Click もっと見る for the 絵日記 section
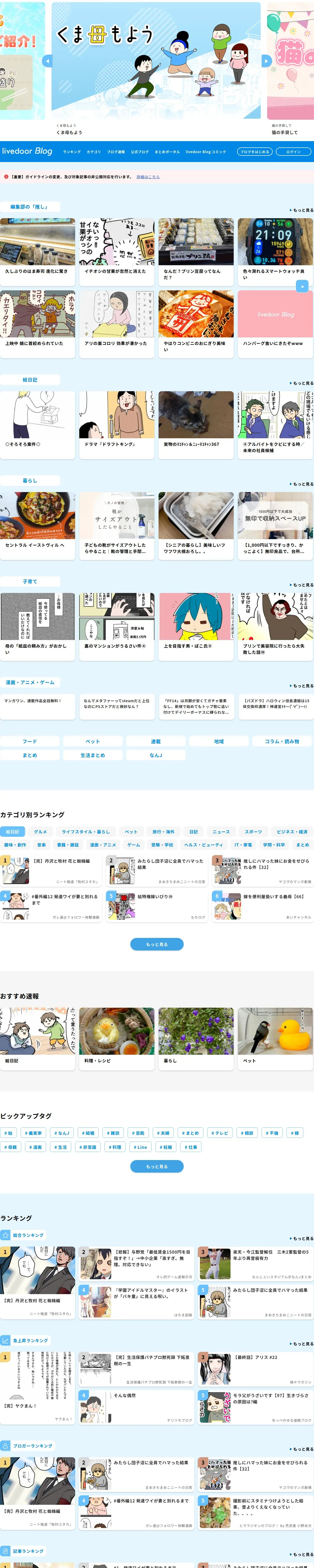Viewport: 314px width, 1568px height. point(301,383)
